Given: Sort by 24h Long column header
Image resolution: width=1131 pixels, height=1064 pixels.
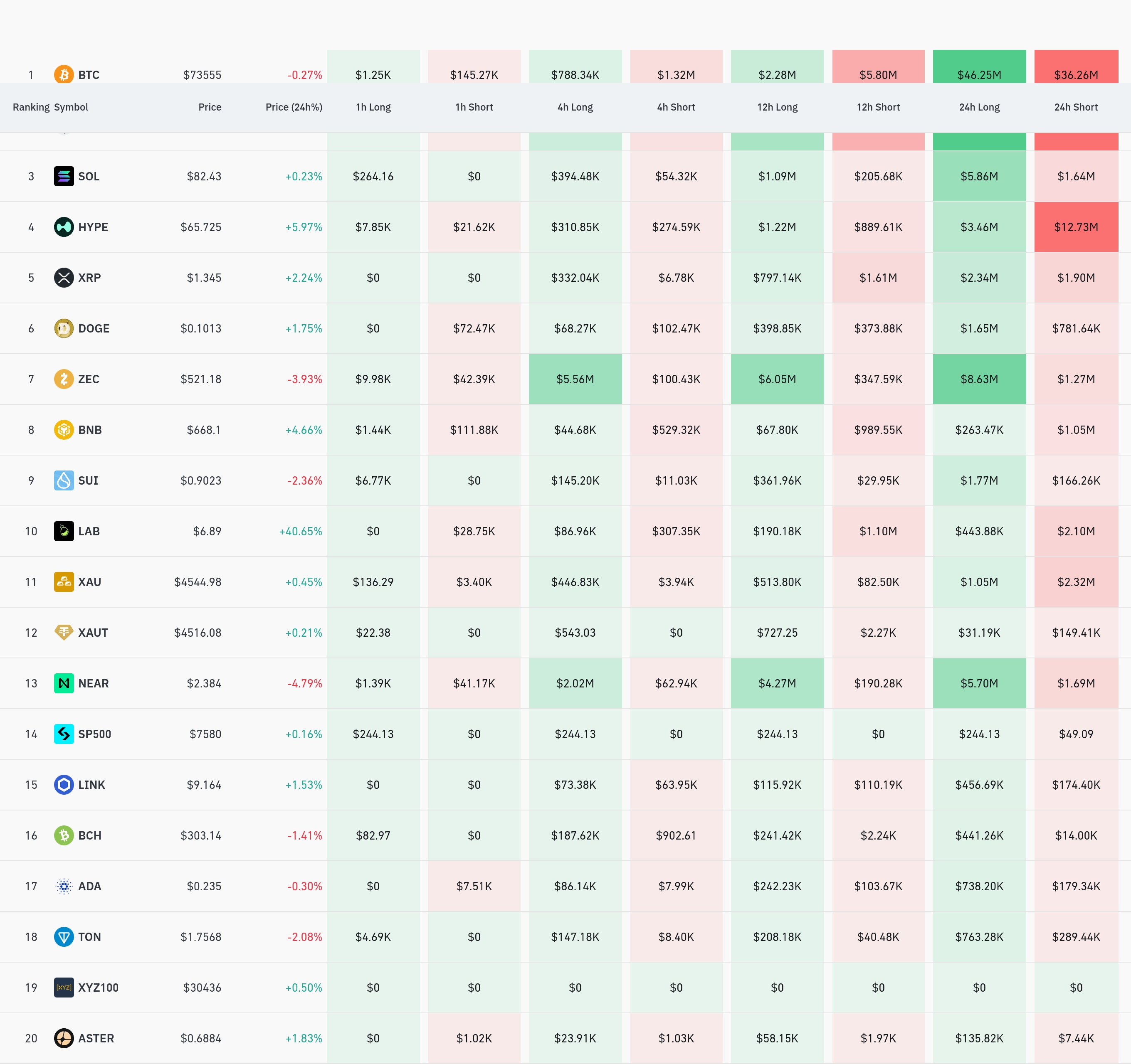Looking at the screenshot, I should coord(979,107).
